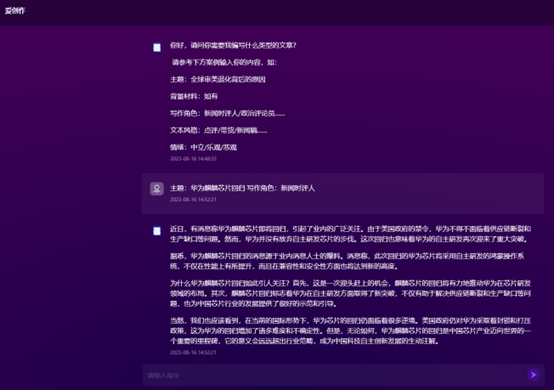
Task: Click the reply paragraph starting 据悉
Action: pos(347,261)
